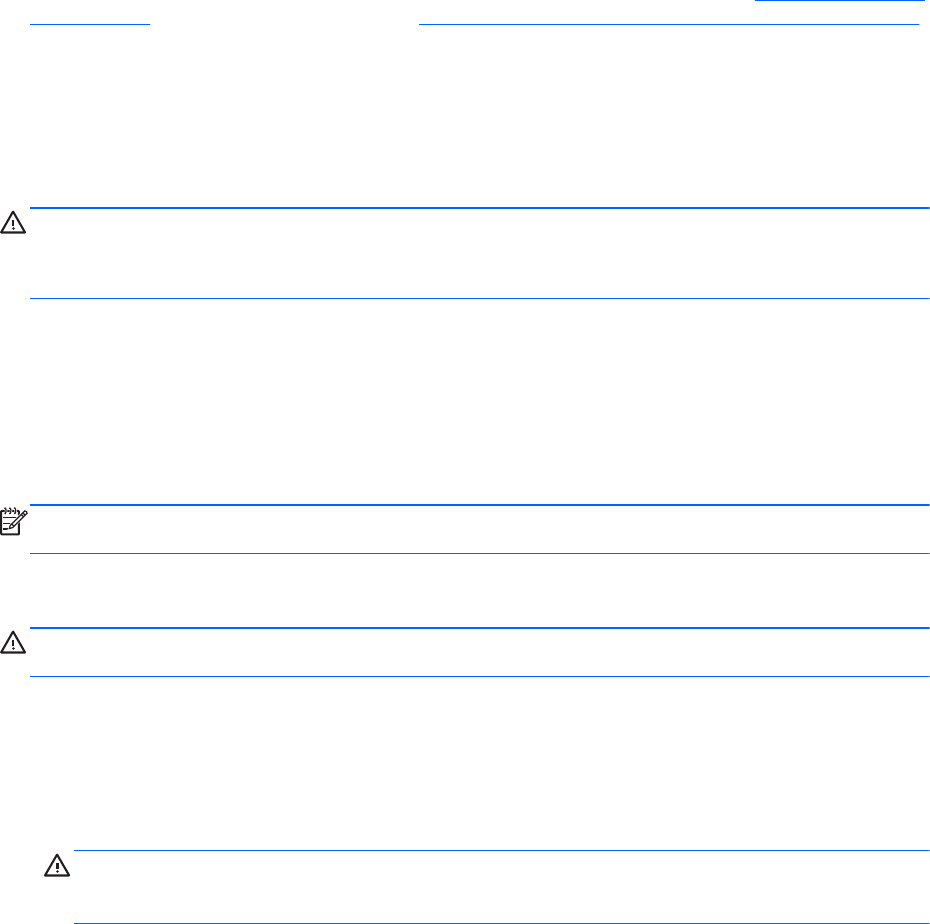
Task: Click the first caution triangle icon
Action: click(13, 222)
